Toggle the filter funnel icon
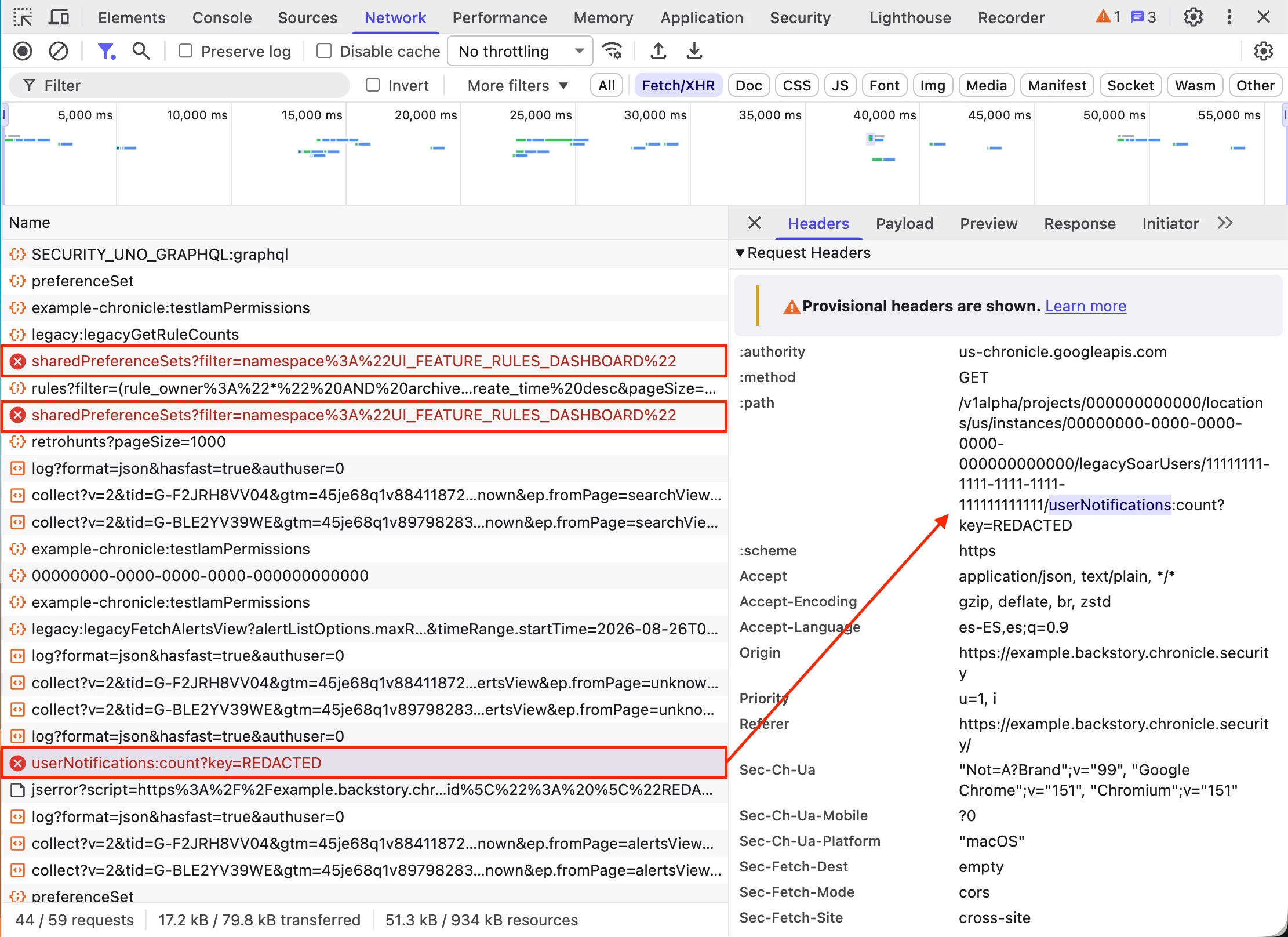The image size is (1288, 937). 106,51
